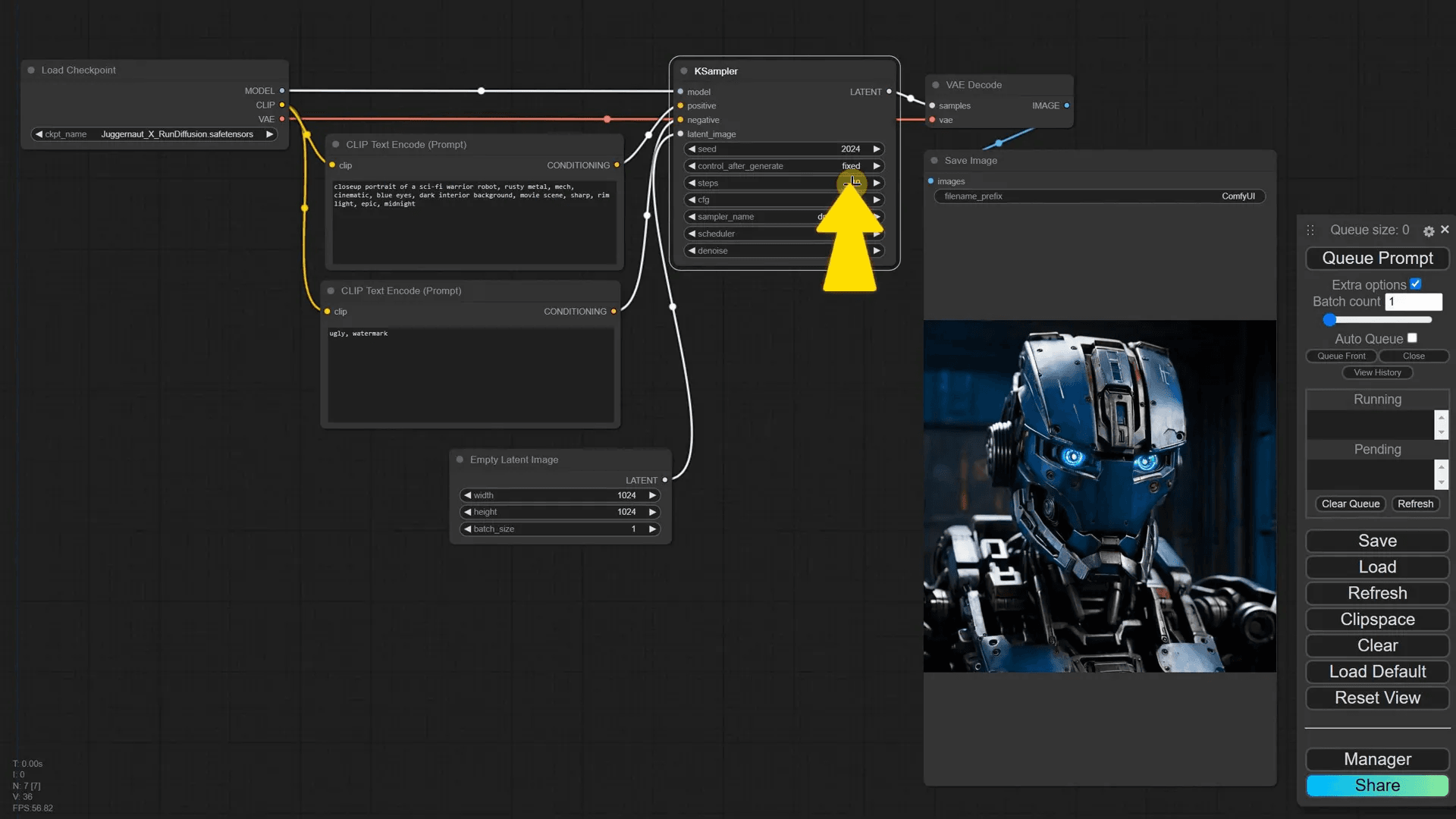The height and width of the screenshot is (819, 1456).
Task: Toggle the Extra options checkbox
Action: click(x=1415, y=284)
